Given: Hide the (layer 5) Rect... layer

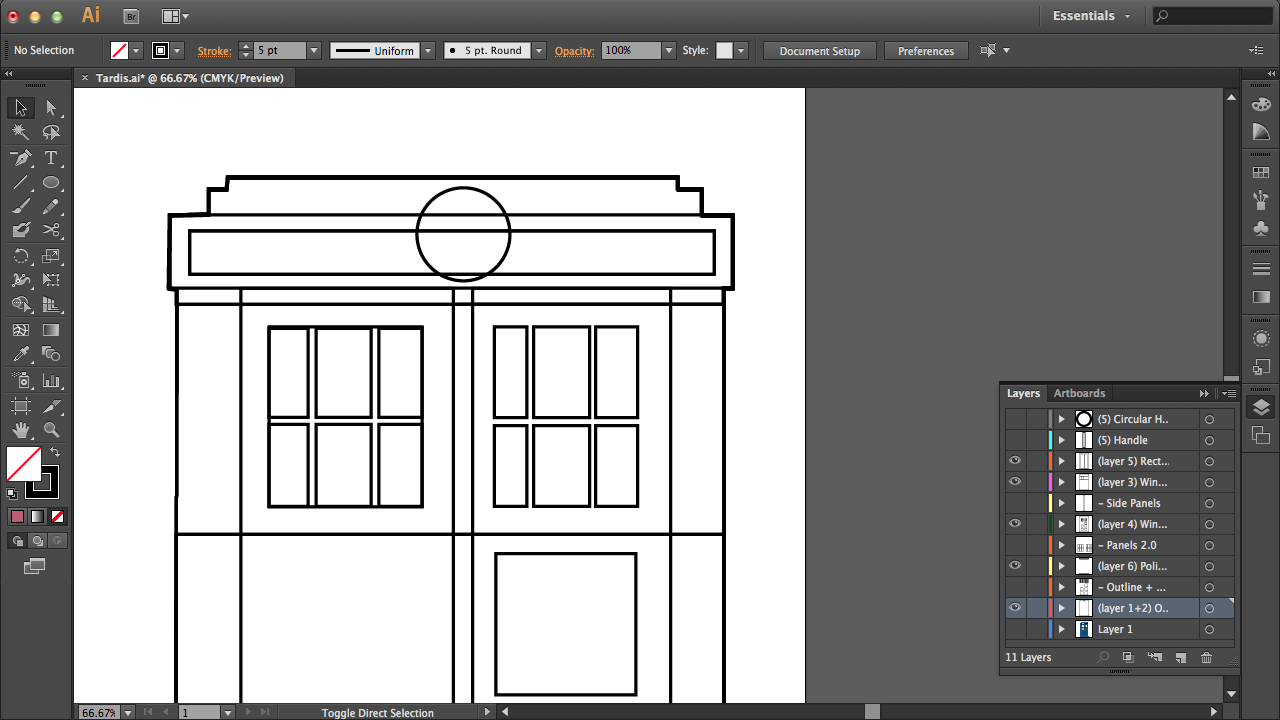Looking at the screenshot, I should 1015,461.
